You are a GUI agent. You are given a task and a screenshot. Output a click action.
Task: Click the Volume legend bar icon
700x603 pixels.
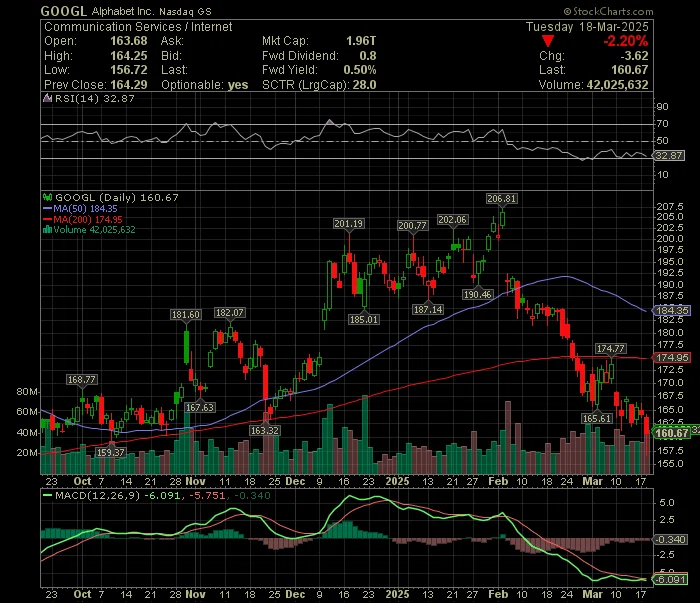tap(47, 230)
